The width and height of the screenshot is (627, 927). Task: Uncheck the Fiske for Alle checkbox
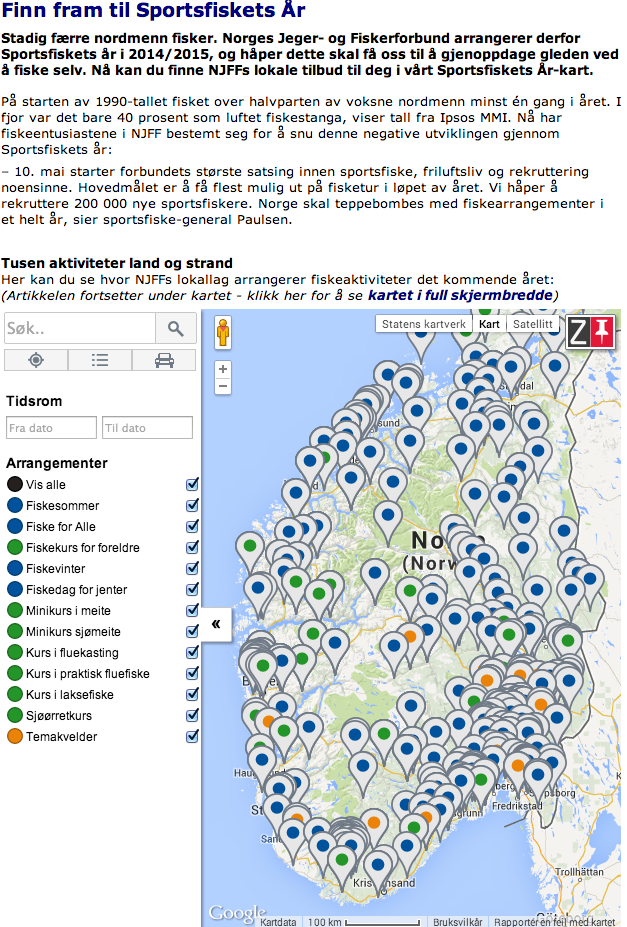pos(192,526)
